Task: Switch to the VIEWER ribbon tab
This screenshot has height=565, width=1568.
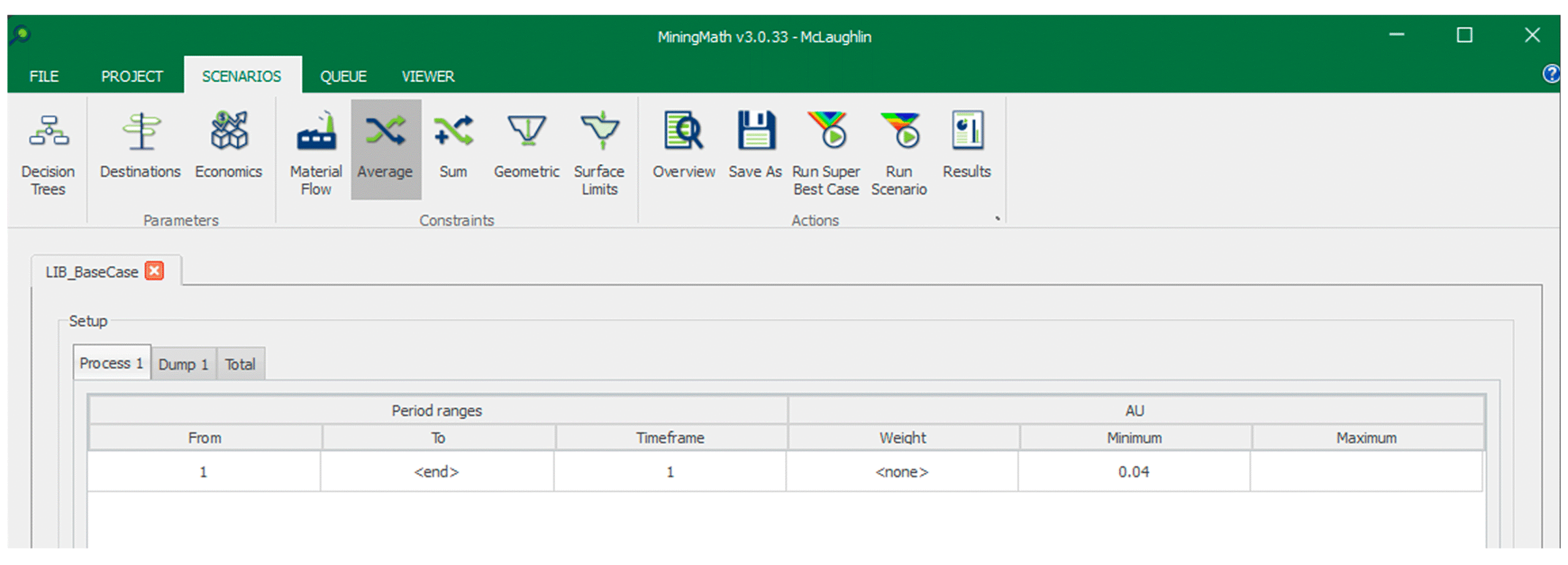Action: 428,77
